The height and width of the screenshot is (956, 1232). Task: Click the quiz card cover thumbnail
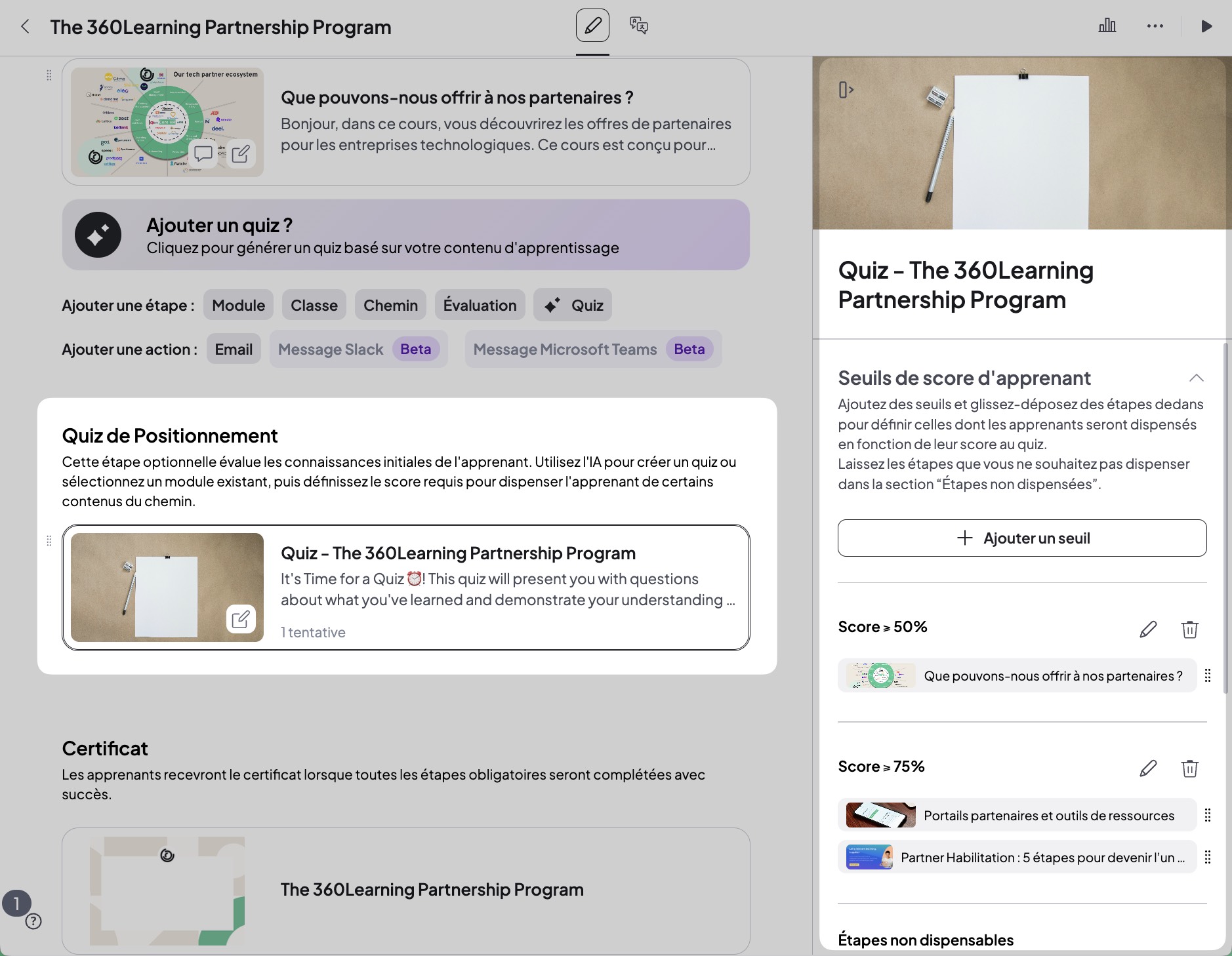tap(167, 588)
